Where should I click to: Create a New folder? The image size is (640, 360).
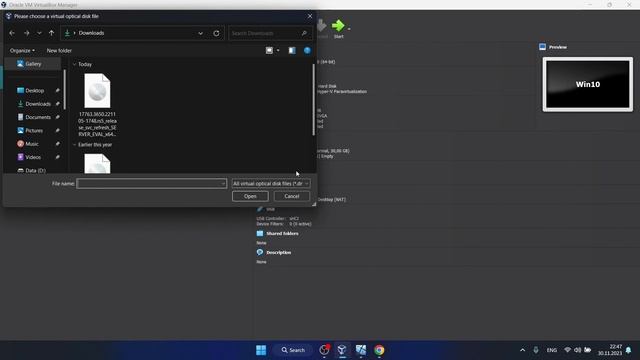point(59,51)
